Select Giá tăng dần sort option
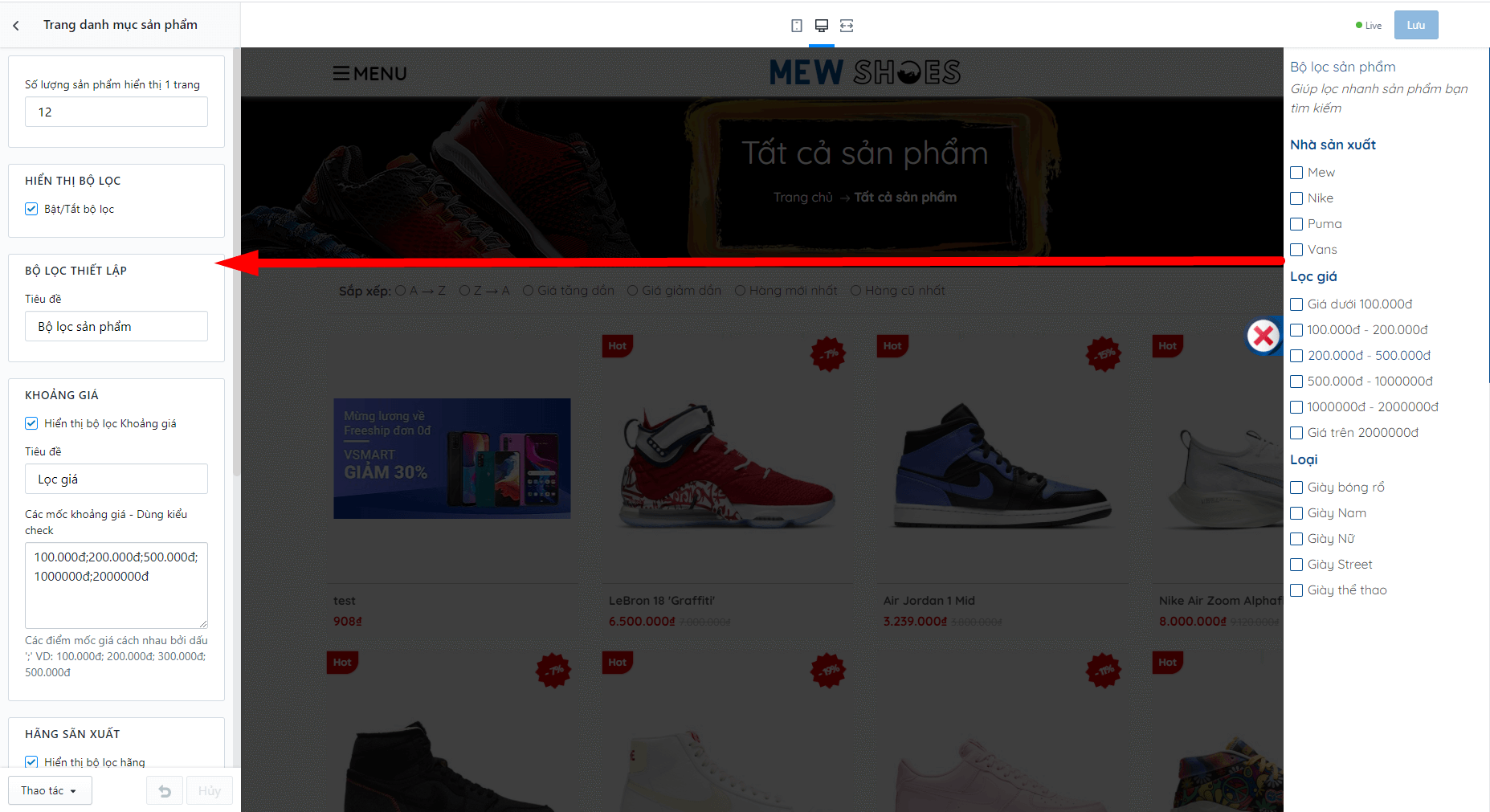 coord(528,291)
